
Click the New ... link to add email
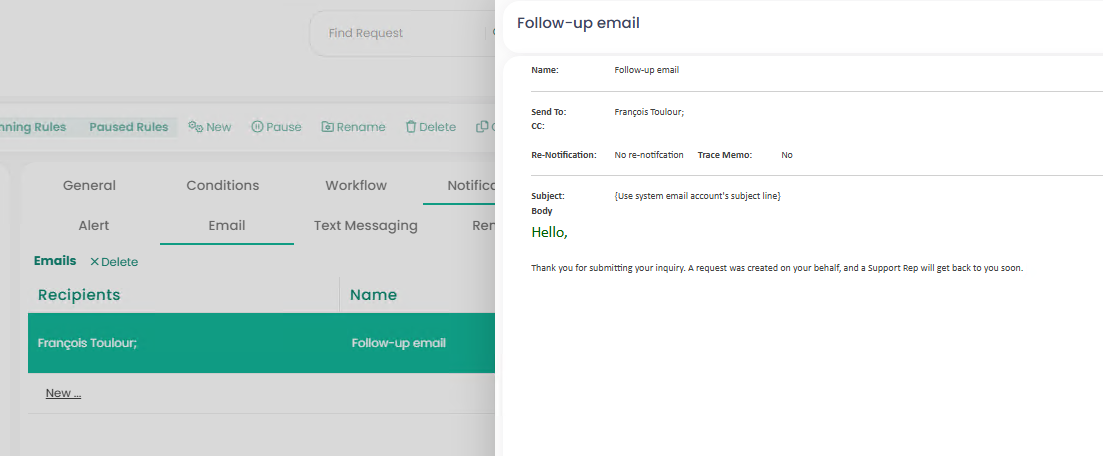[63, 393]
